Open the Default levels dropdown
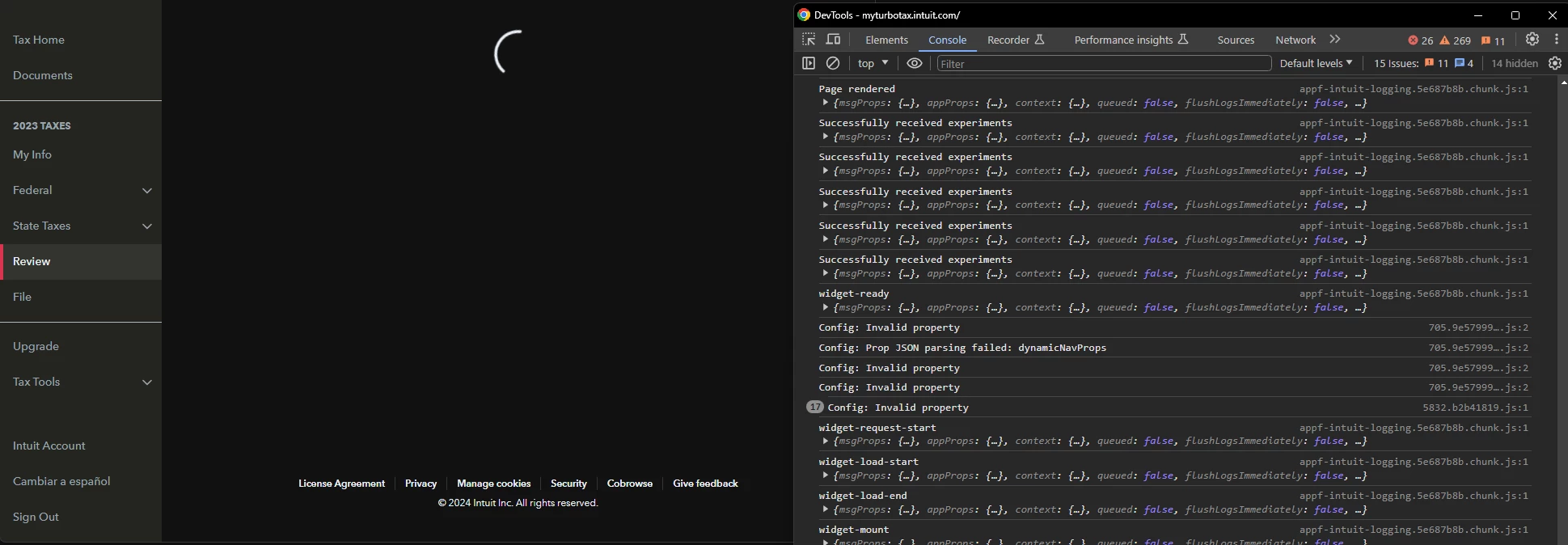The image size is (1568, 545). [1316, 63]
